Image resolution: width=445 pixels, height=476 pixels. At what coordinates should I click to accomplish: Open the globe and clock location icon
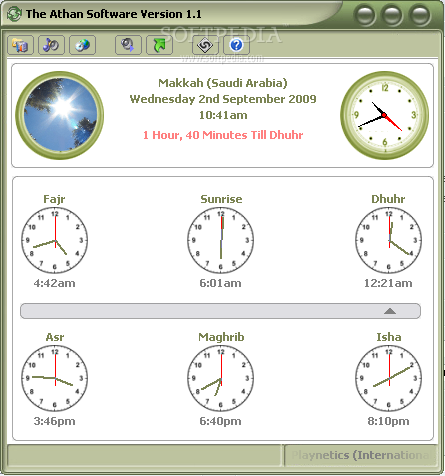82,45
